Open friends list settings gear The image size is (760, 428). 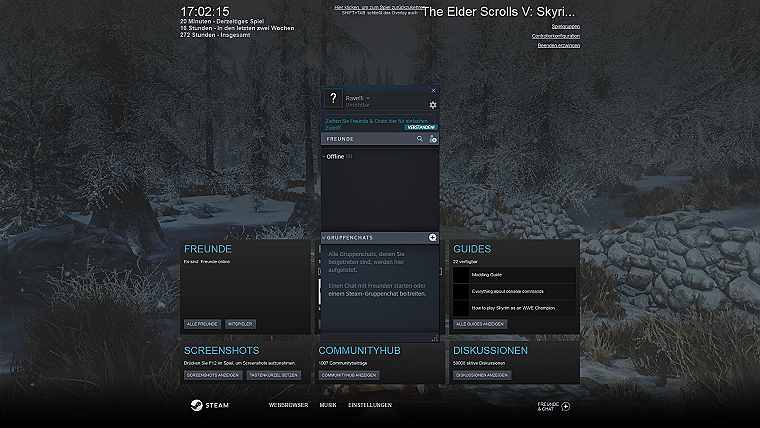(433, 105)
